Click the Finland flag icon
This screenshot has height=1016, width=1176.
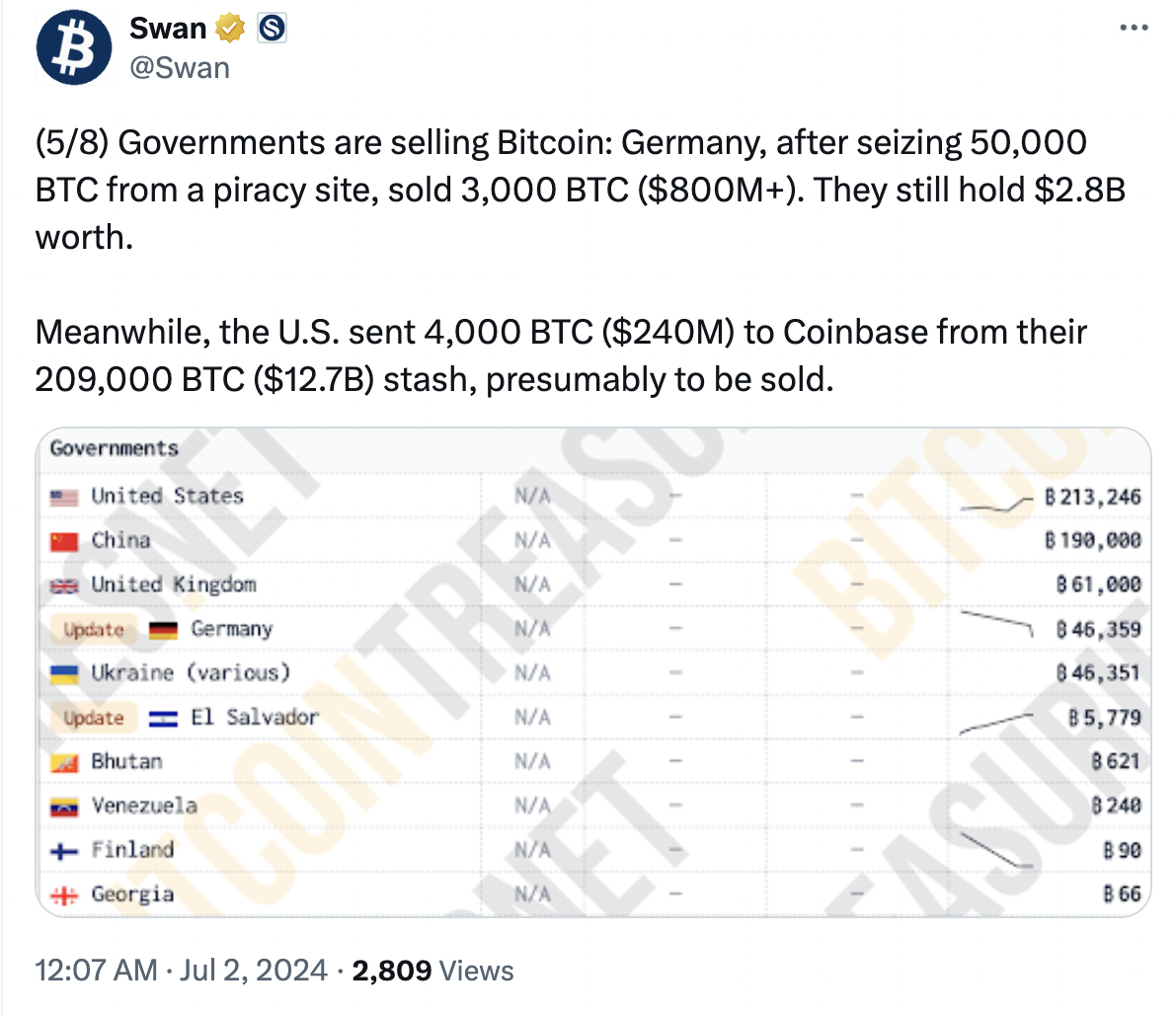[x=64, y=852]
